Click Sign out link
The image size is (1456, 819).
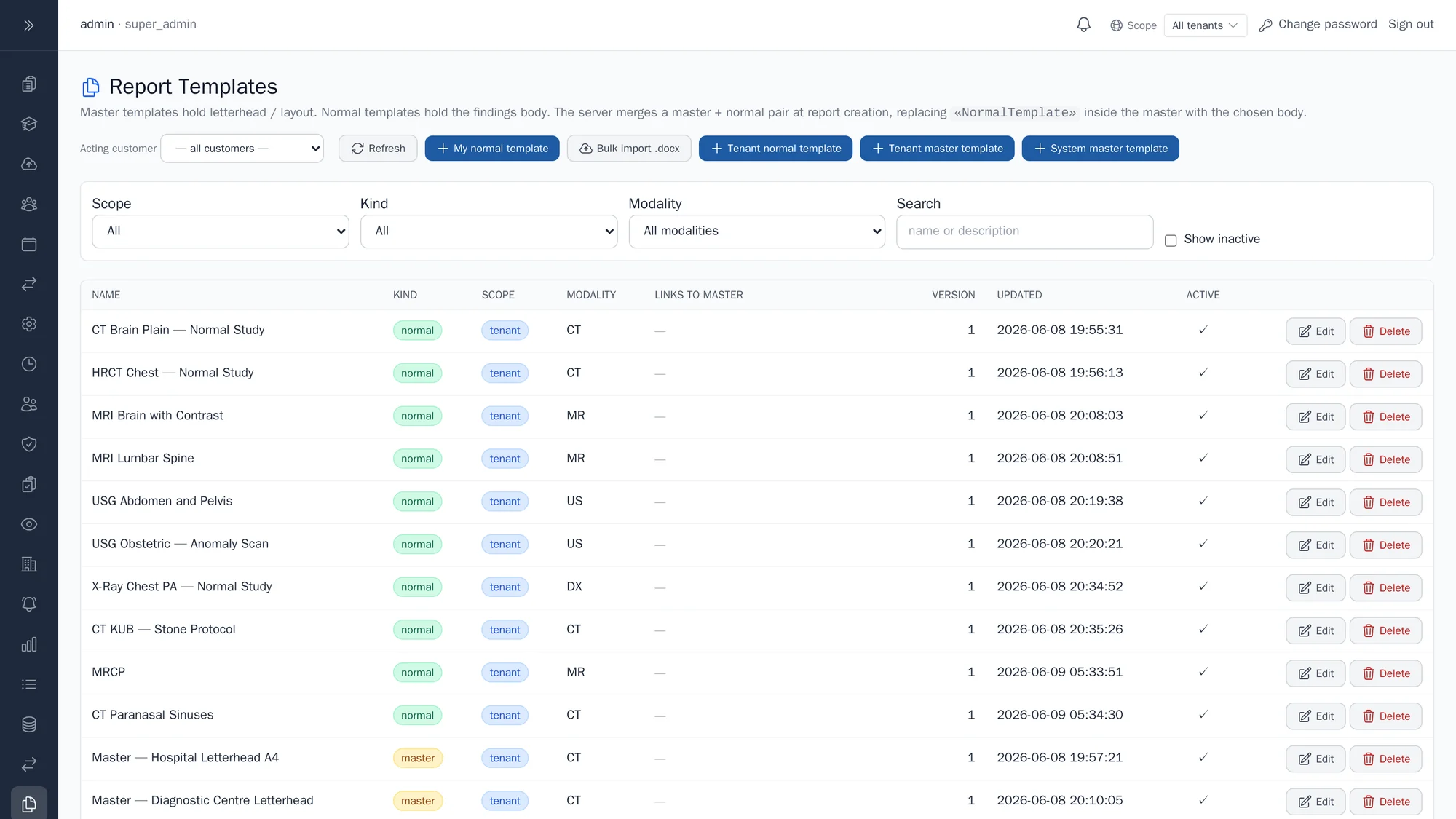point(1411,25)
